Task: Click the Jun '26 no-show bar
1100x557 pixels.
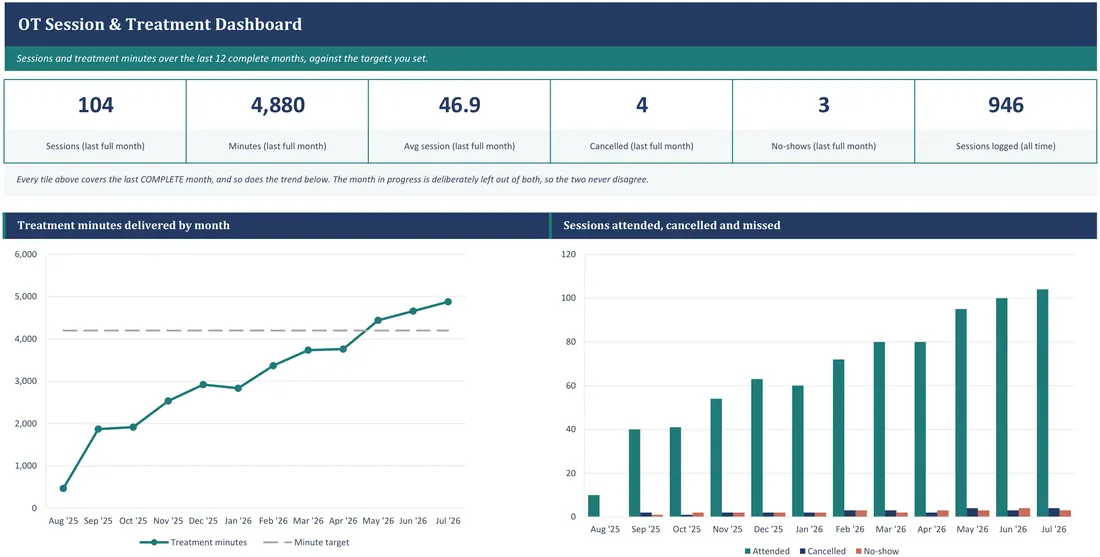Action: tap(1026, 513)
